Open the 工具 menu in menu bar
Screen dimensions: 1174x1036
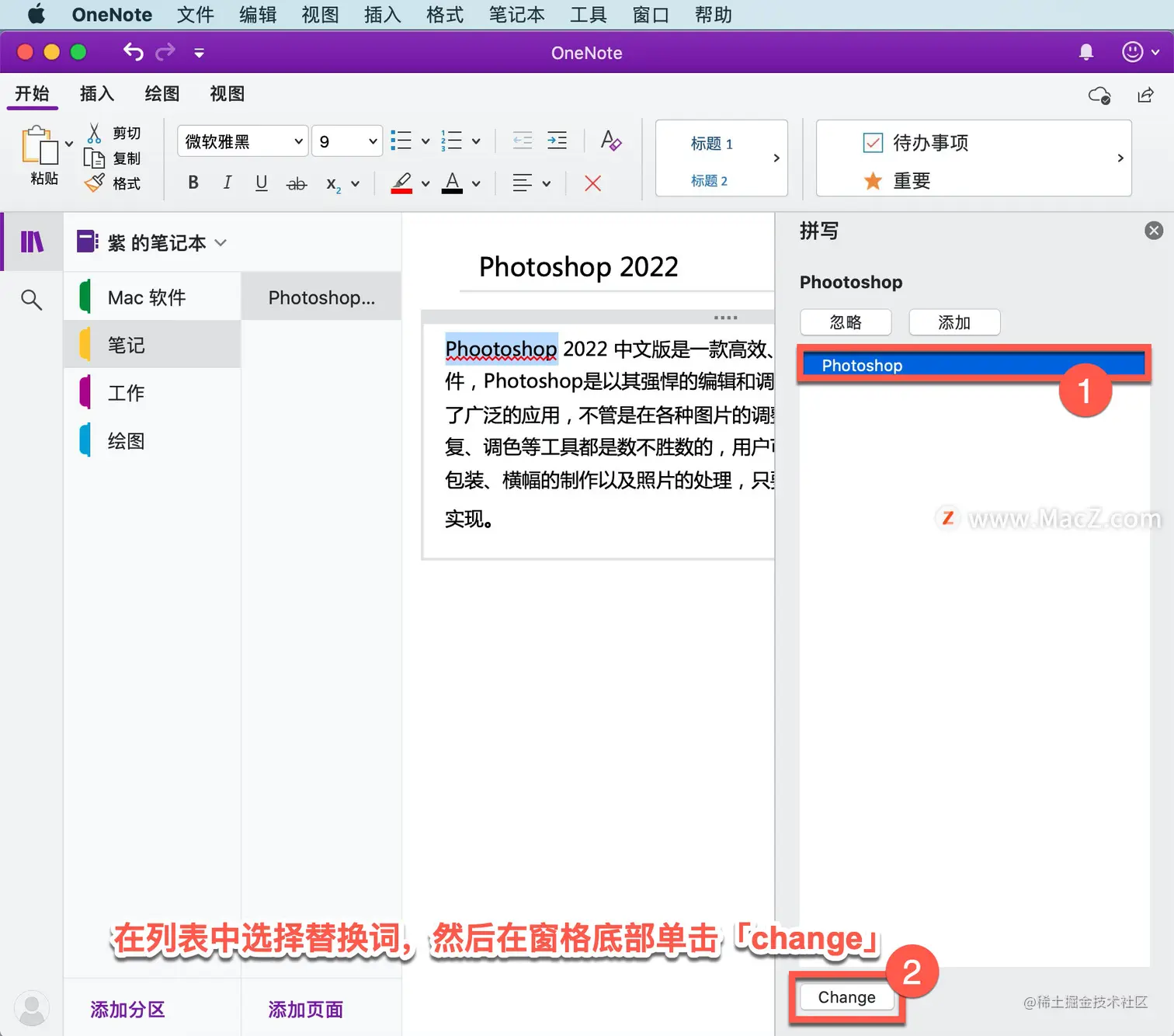pos(588,15)
